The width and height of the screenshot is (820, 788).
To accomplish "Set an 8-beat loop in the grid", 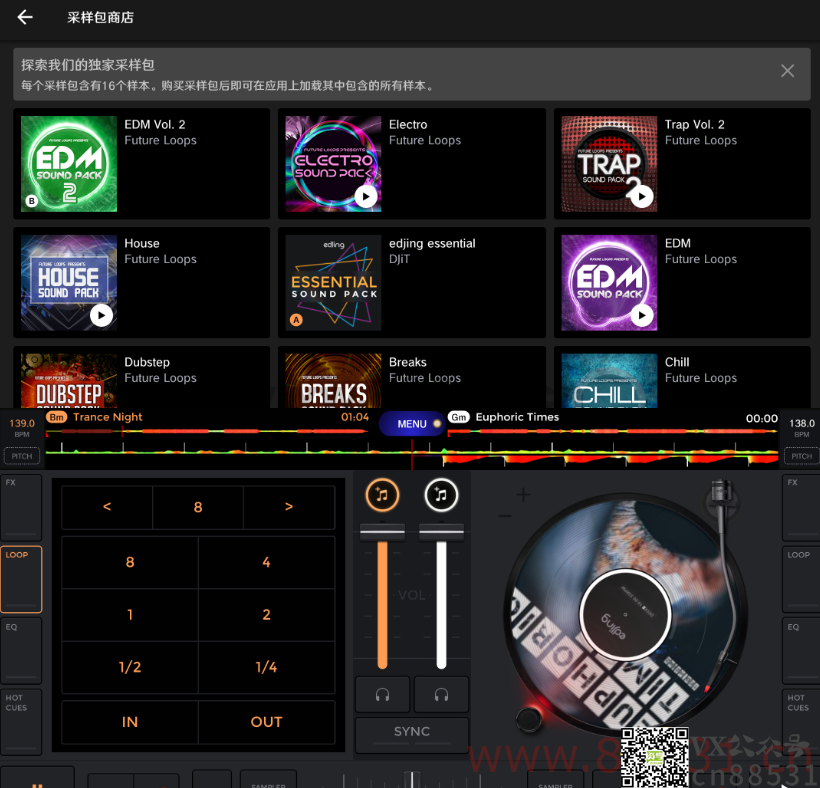I will click(130, 562).
